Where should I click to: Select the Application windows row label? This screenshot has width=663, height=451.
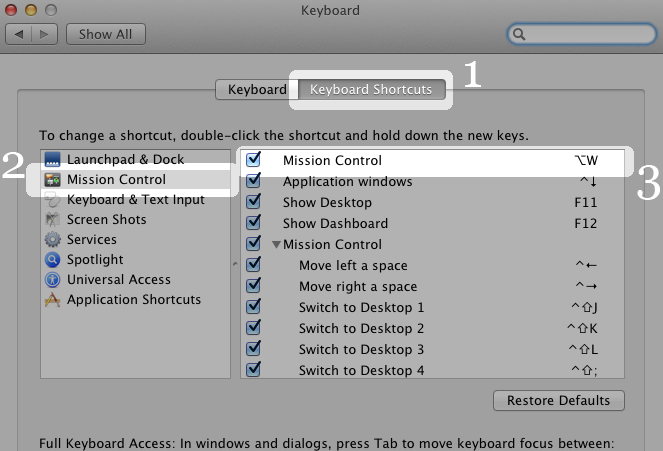pyautogui.click(x=348, y=181)
